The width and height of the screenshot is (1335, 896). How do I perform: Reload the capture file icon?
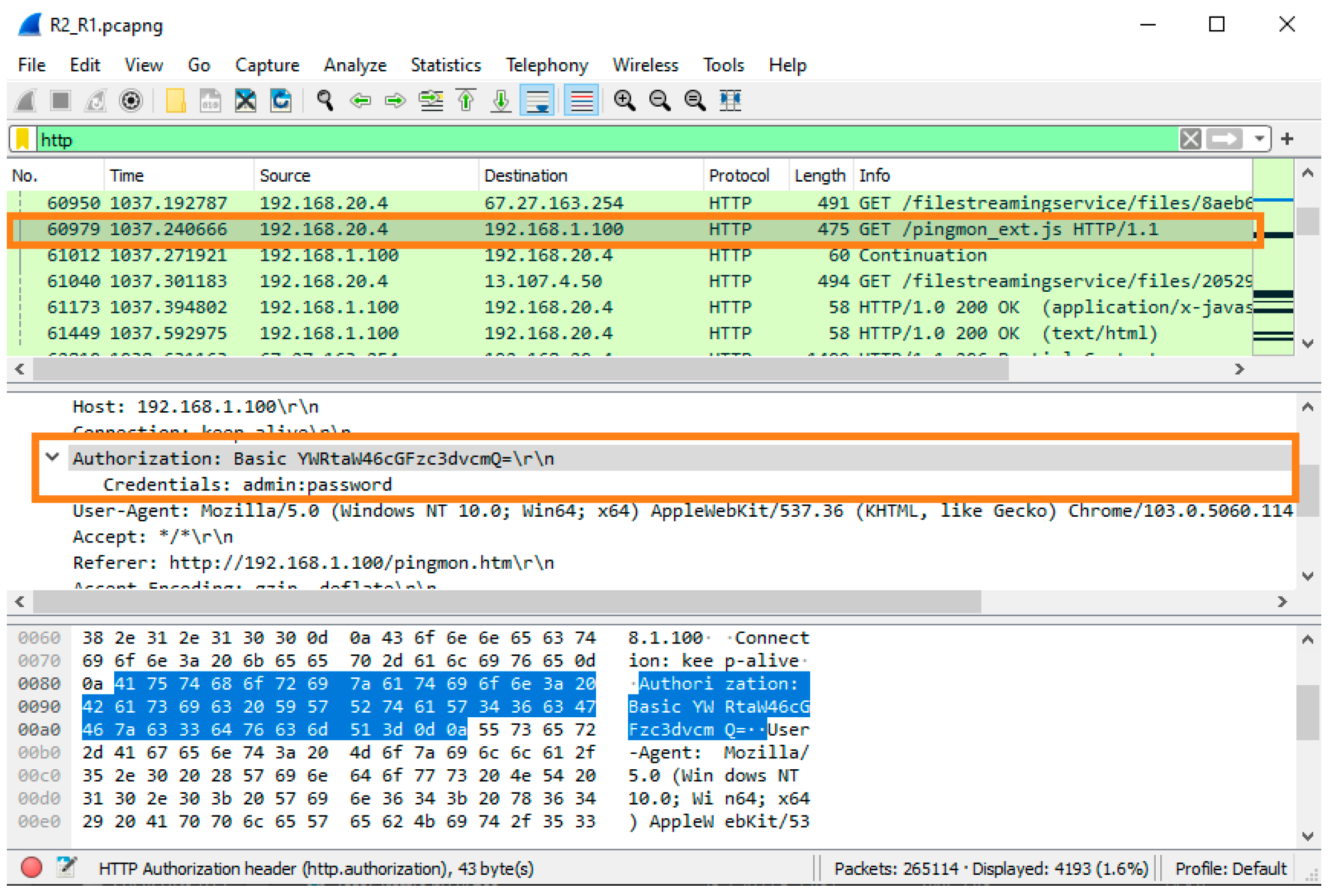click(x=281, y=101)
